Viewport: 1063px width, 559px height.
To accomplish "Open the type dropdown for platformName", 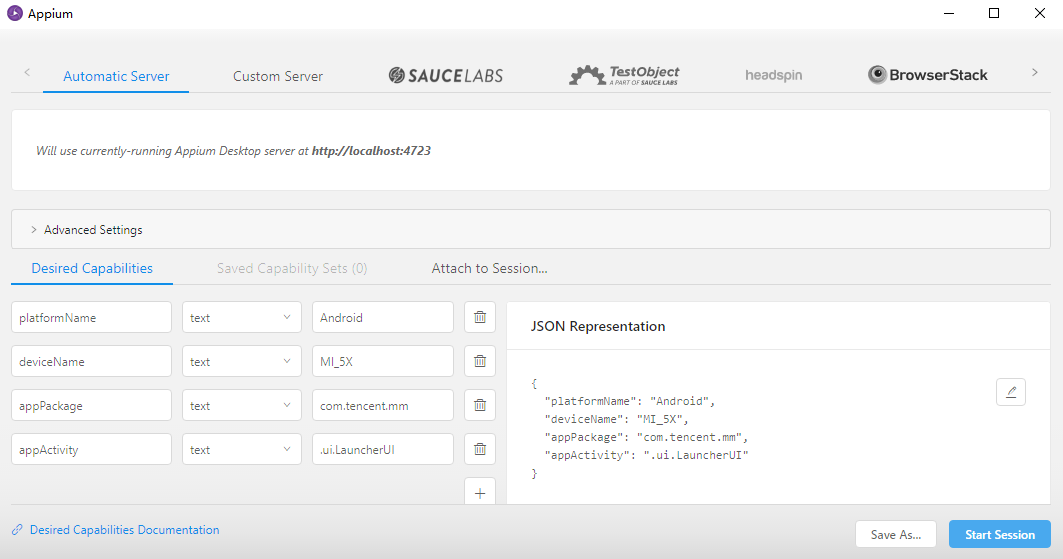I will (241, 317).
